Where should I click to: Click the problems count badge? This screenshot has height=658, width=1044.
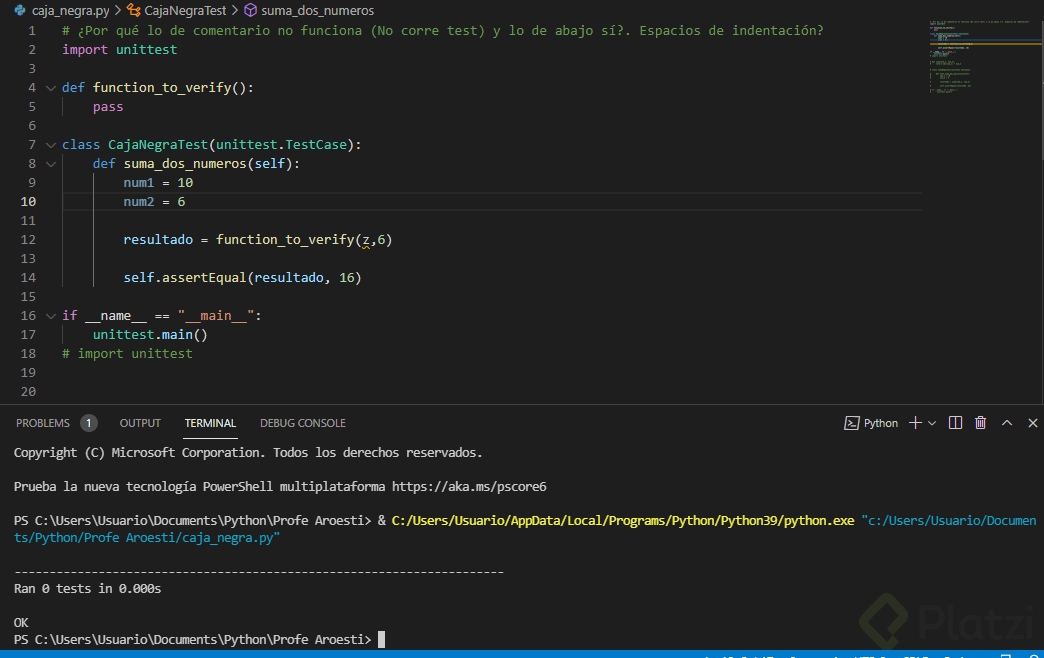[x=89, y=423]
